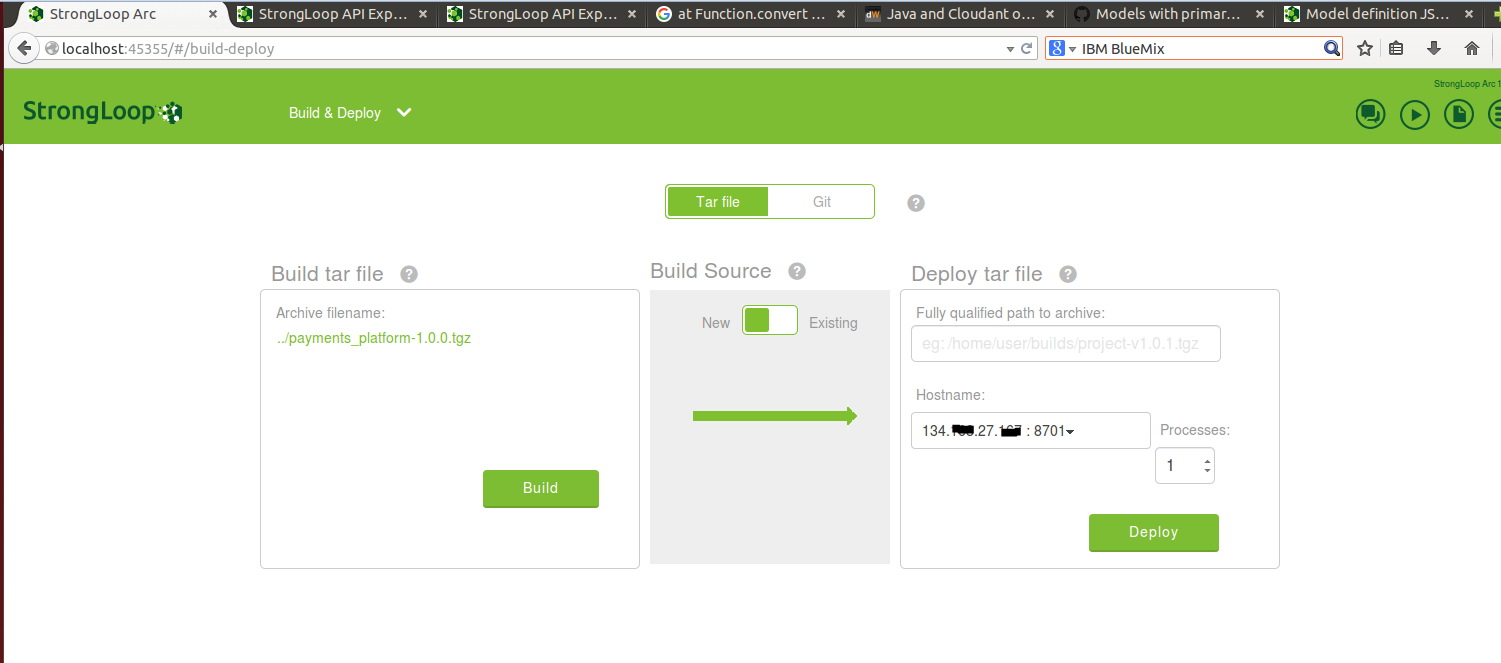The height and width of the screenshot is (663, 1501).
Task: Expand the Build & Deploy menu chevron
Action: pos(404,112)
